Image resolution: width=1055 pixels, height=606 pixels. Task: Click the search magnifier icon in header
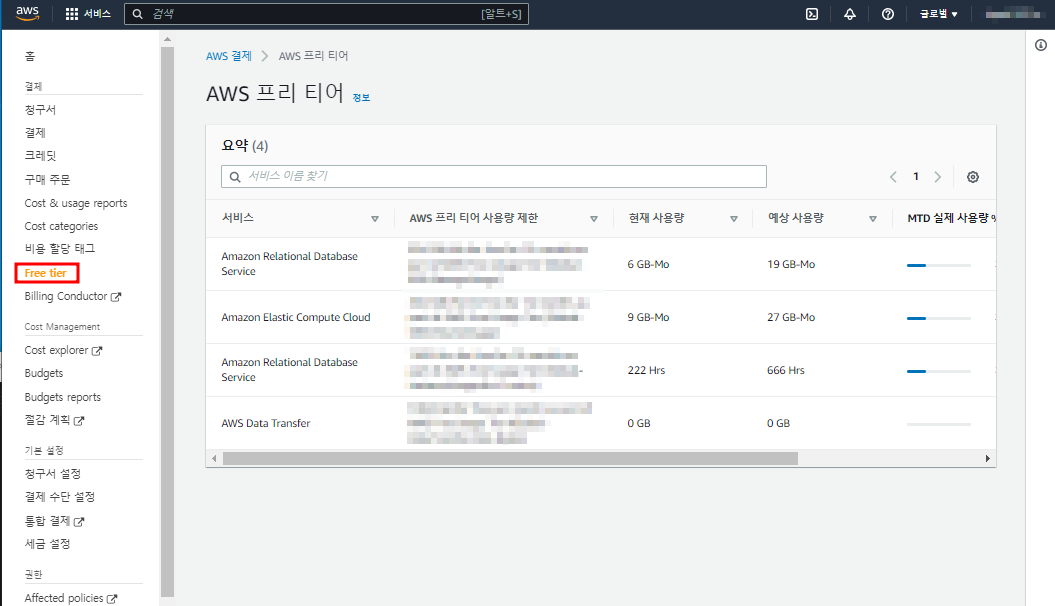pos(137,14)
